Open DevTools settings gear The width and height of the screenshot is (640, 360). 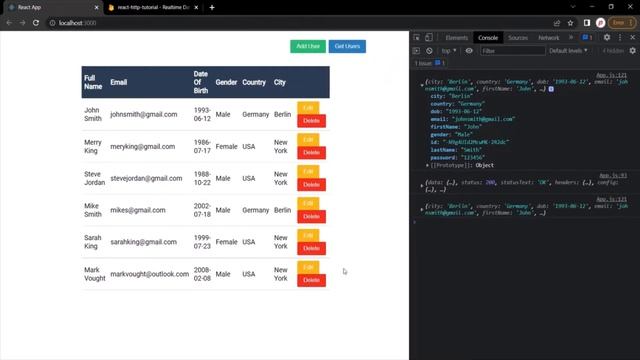607,38
